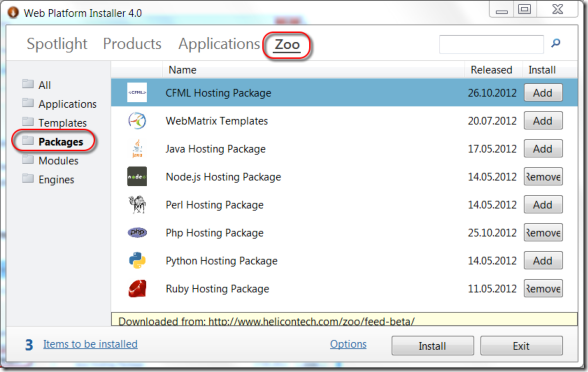Click the Packages category folder icon
588x372 pixels.
pyautogui.click(x=28, y=141)
